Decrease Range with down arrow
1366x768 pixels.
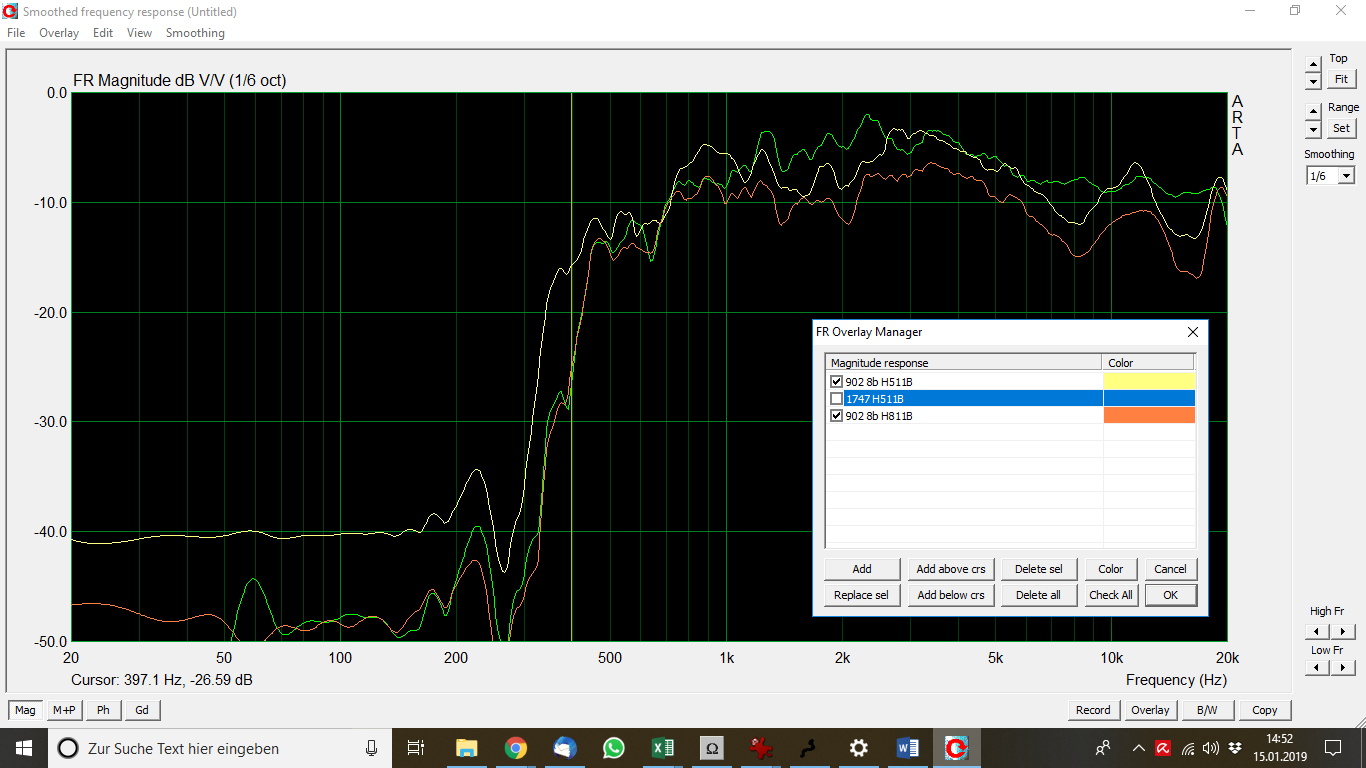click(1313, 129)
